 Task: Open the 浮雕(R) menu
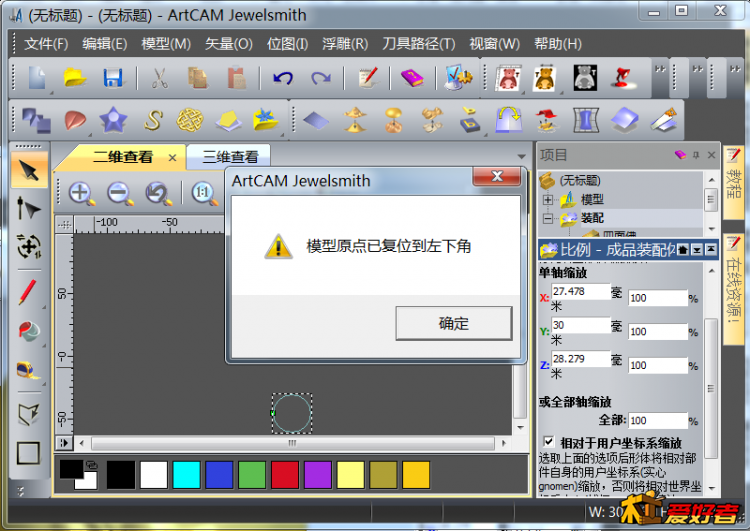345,44
